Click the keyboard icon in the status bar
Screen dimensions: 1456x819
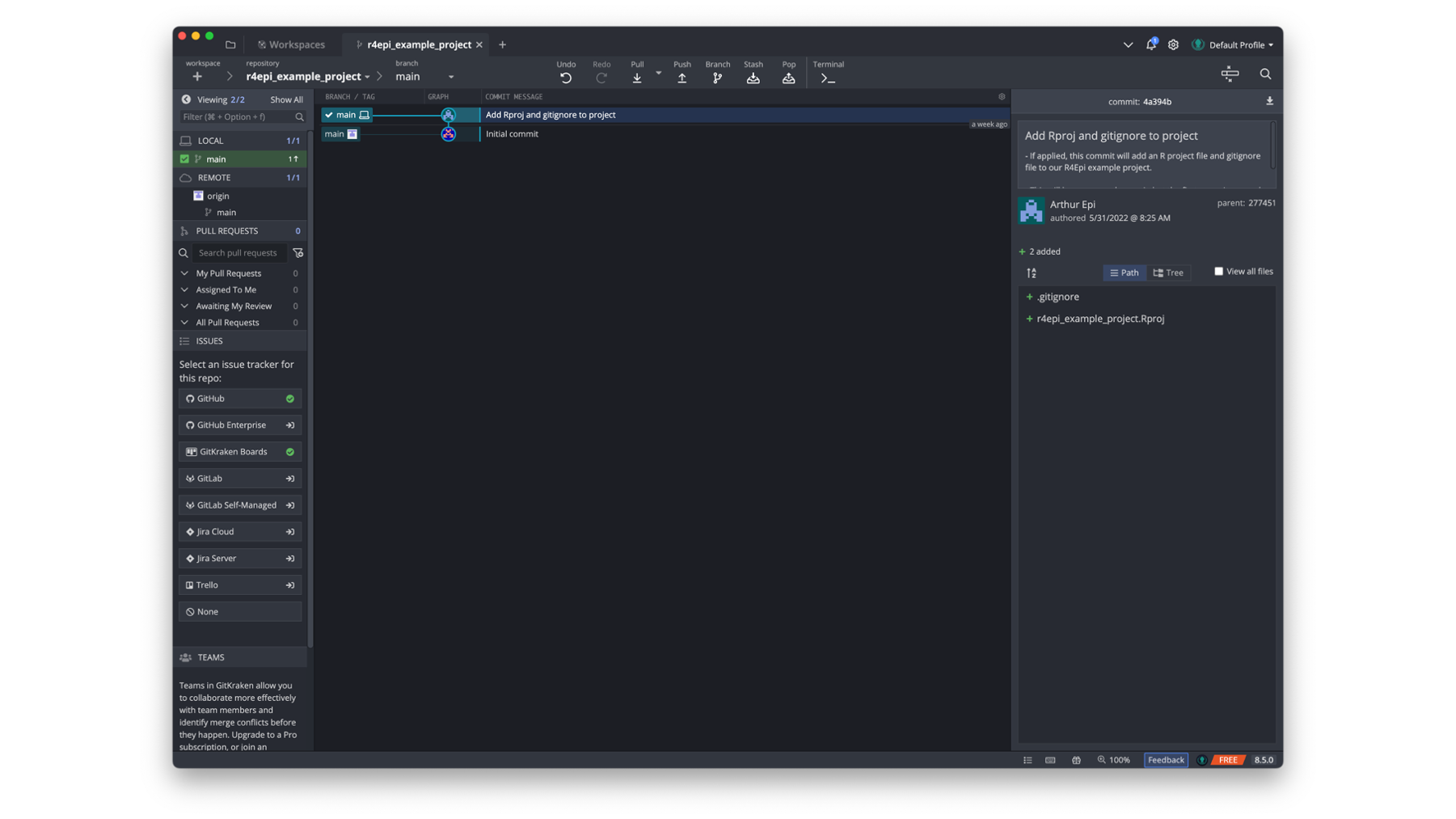coord(1050,760)
